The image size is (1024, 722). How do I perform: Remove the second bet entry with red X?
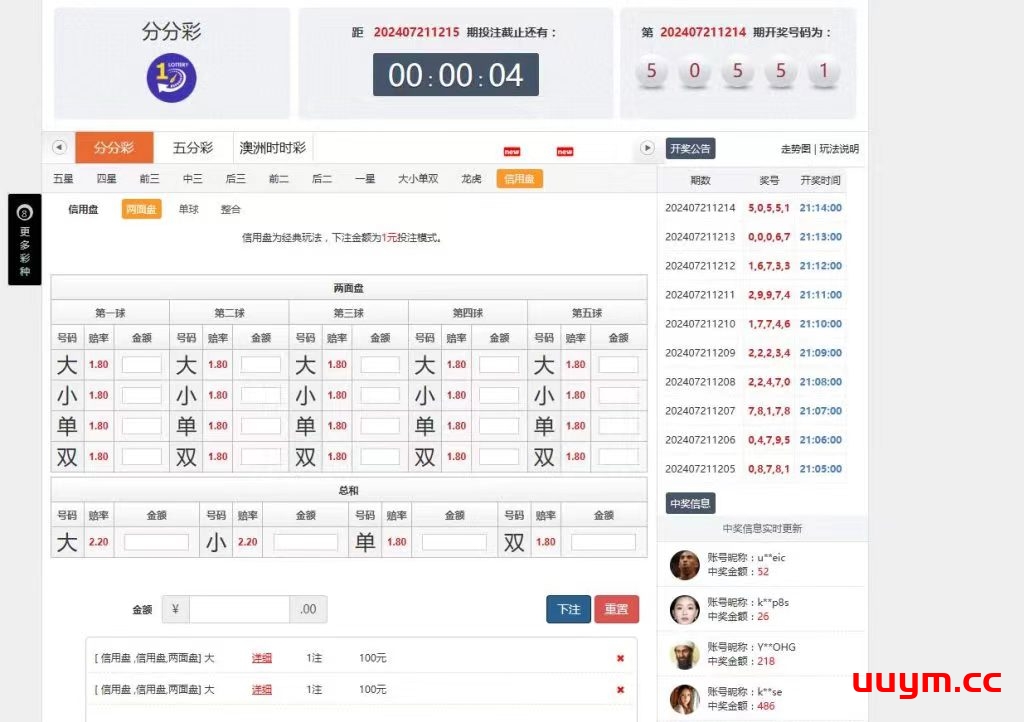click(x=620, y=689)
